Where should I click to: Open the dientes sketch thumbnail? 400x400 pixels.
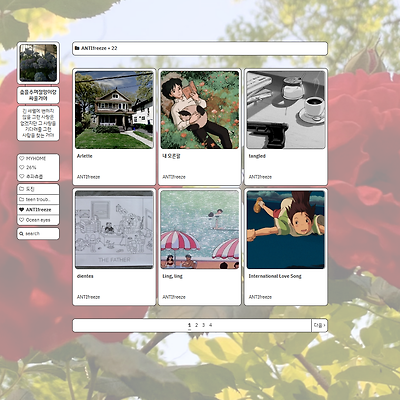click(x=114, y=230)
